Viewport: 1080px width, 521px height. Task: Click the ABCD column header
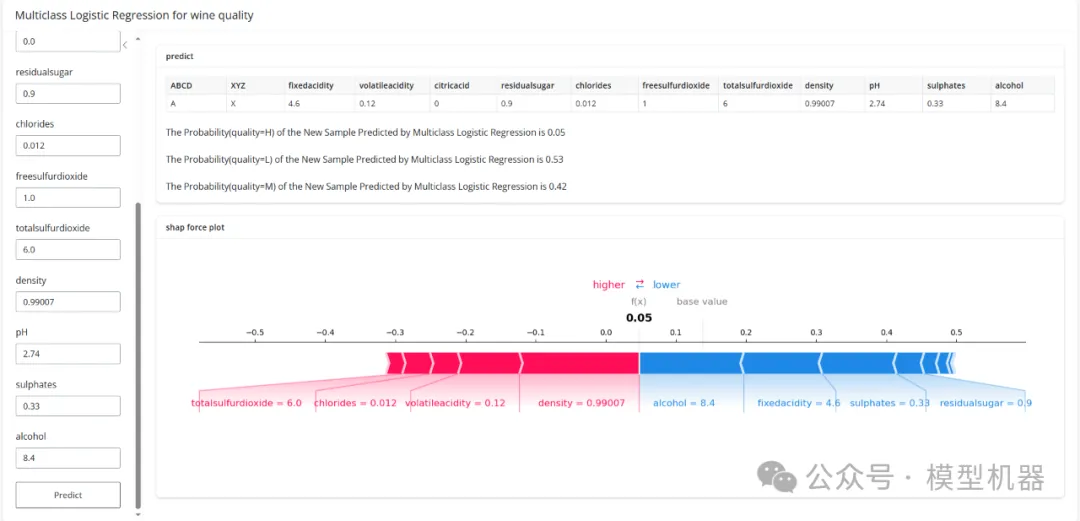pyautogui.click(x=181, y=86)
